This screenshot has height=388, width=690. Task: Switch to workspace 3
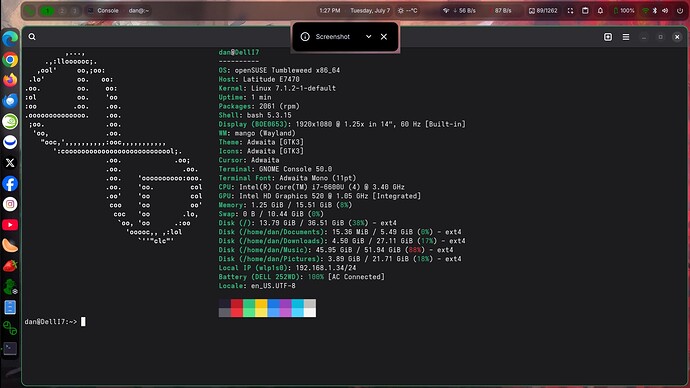(74, 11)
